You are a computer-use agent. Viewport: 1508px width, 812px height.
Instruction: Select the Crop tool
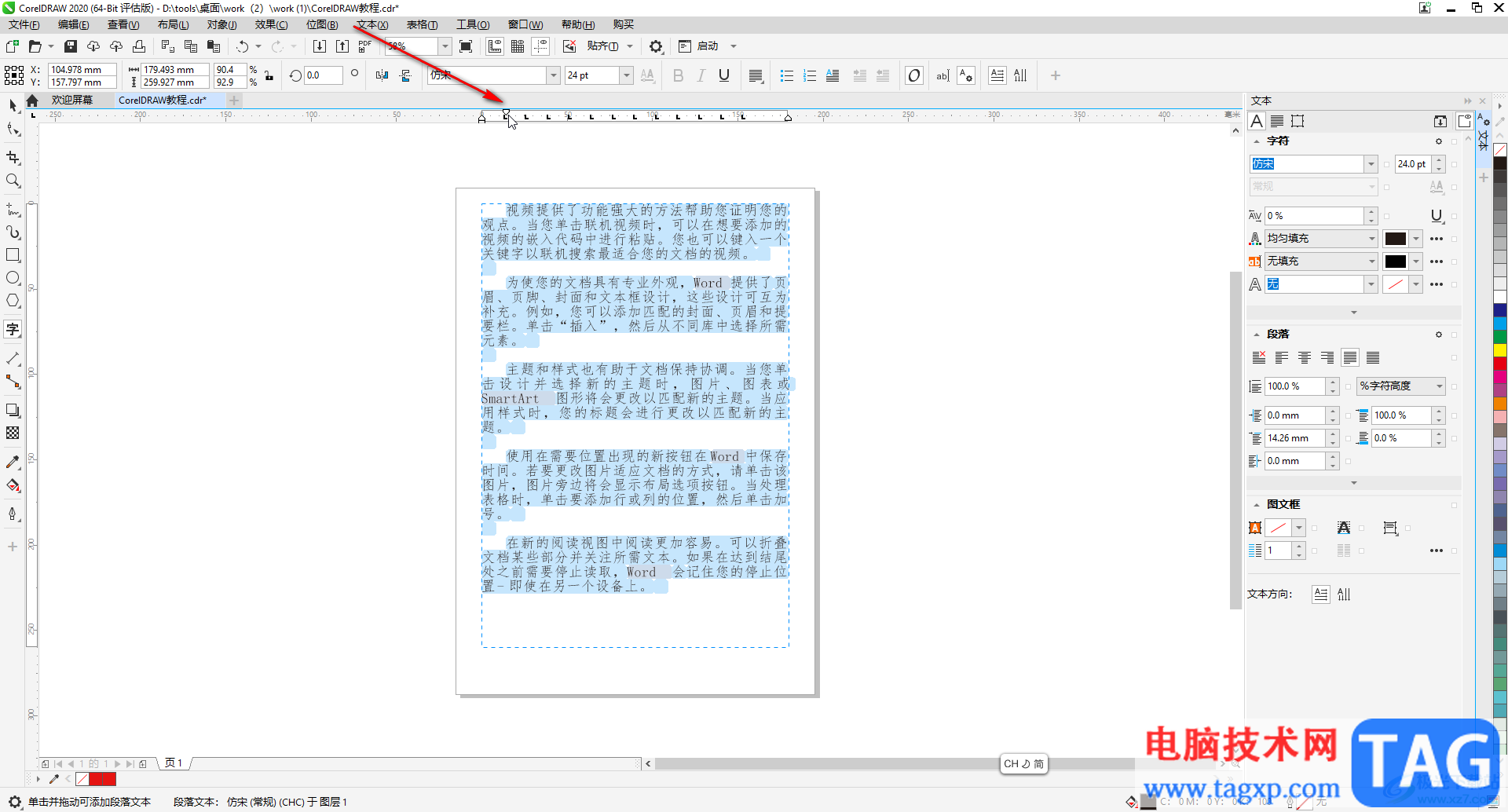(x=13, y=158)
